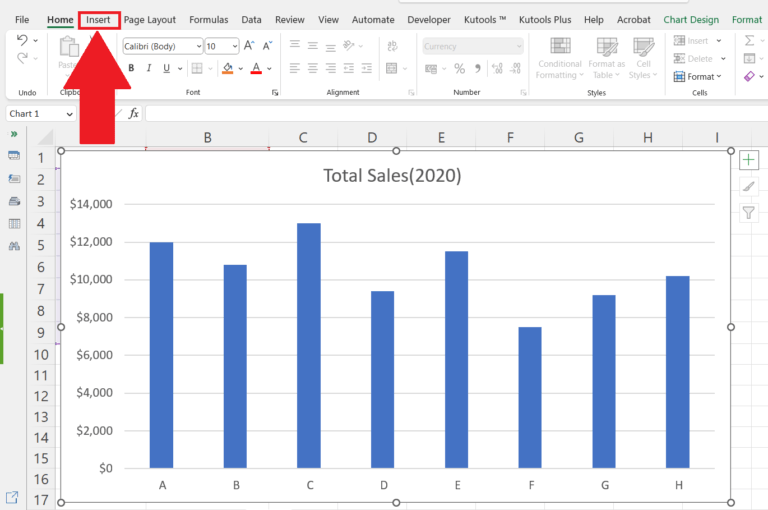Open the Insert ribbon tab
Viewport: 768px width, 510px height.
[98, 20]
